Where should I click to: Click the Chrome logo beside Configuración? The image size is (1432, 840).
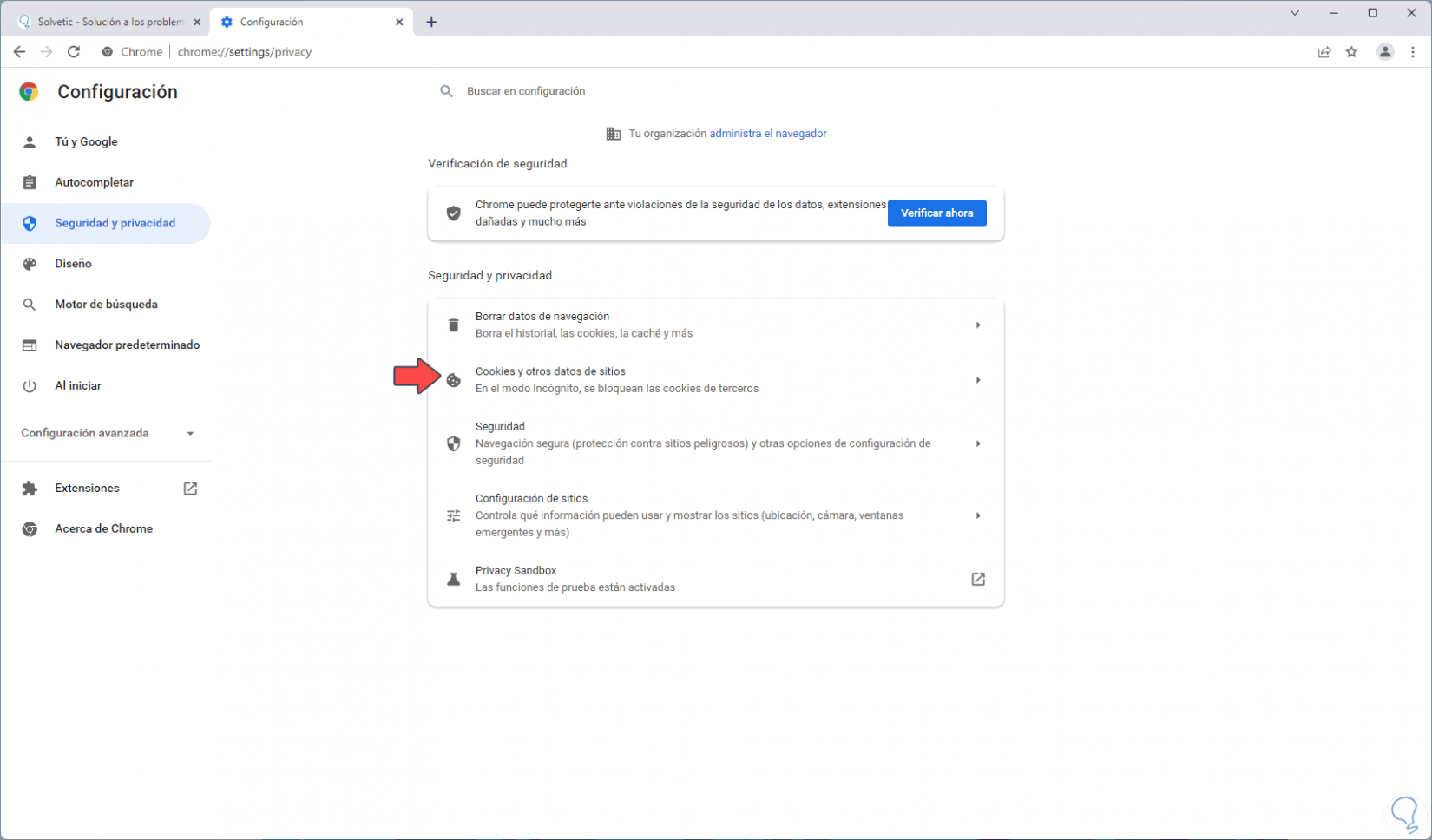pyautogui.click(x=29, y=92)
